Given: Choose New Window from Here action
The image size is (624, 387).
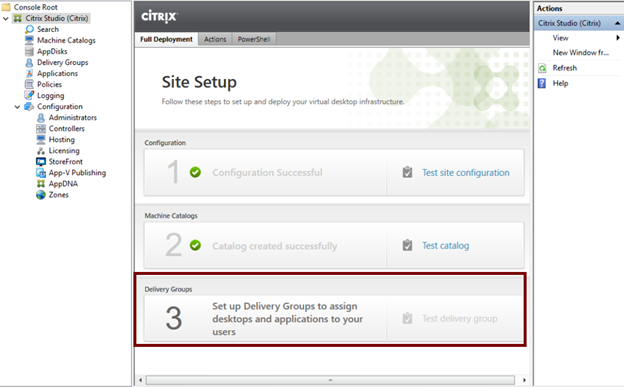Looking at the screenshot, I should [581, 53].
